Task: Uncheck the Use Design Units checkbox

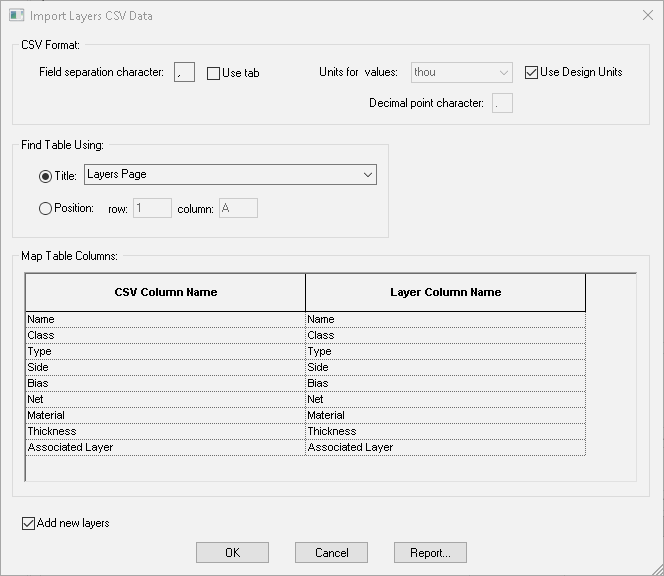Action: (532, 72)
